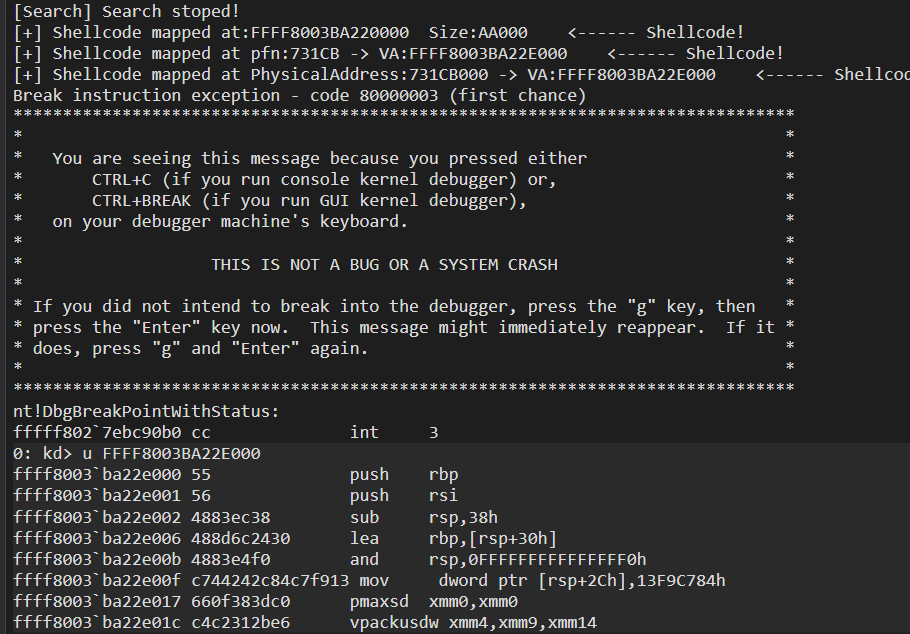Image resolution: width=910 pixels, height=634 pixels.
Task: Click the "int 3" instruction
Action: [x=394, y=432]
